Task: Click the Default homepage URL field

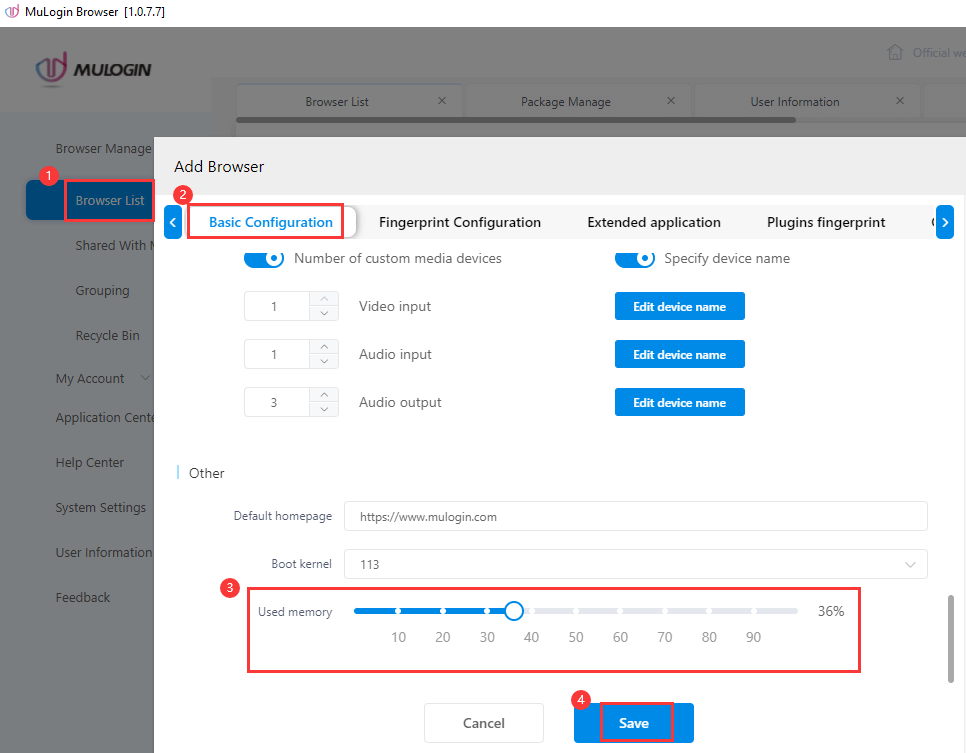Action: coord(635,516)
